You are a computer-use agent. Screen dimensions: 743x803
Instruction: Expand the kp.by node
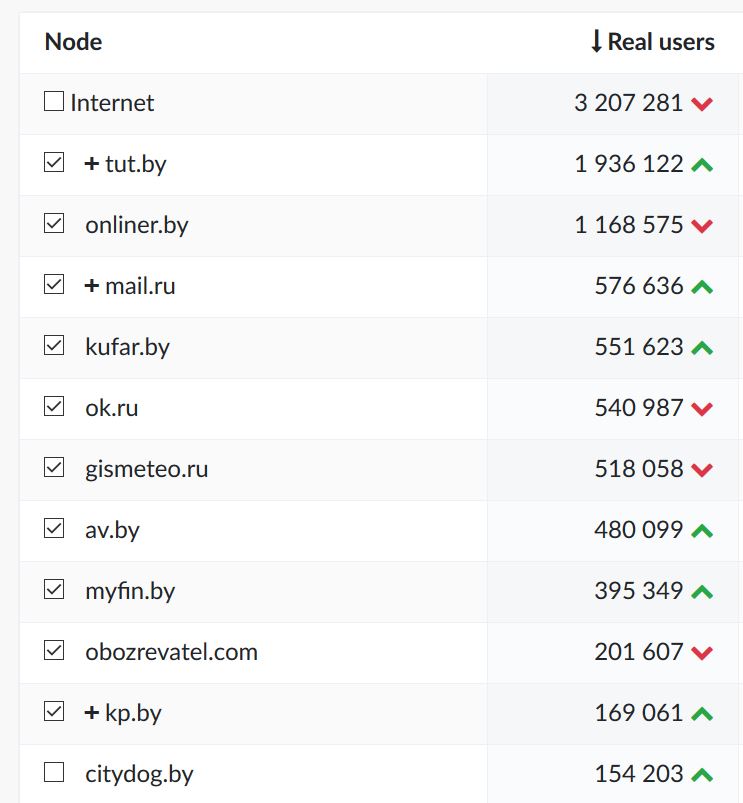92,713
